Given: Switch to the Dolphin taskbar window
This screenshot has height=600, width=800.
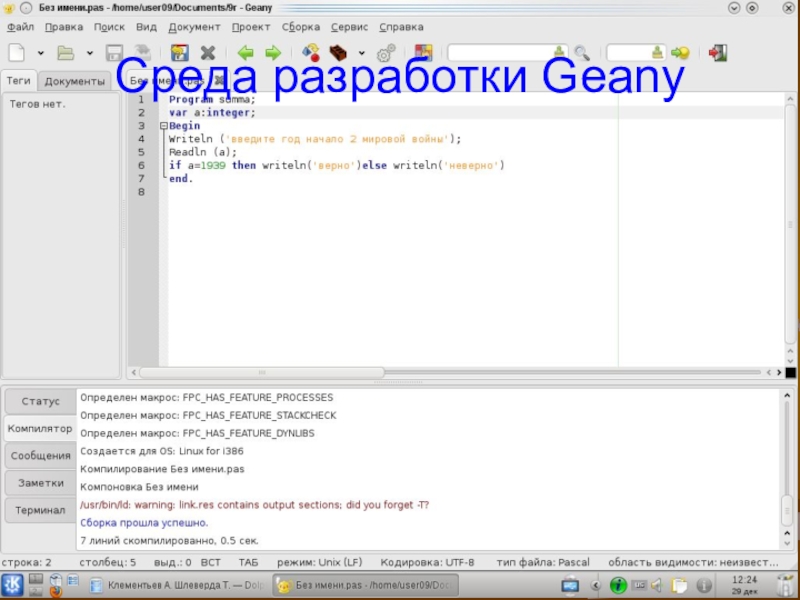Looking at the screenshot, I should pos(177,585).
